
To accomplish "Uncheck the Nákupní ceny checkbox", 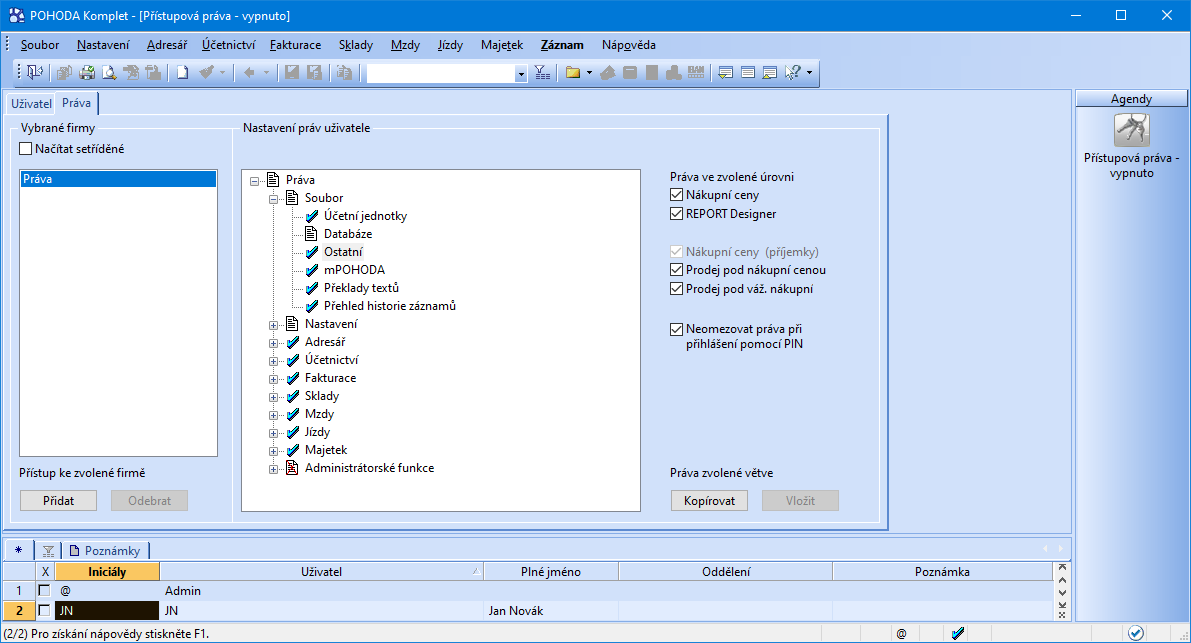I will [676, 195].
